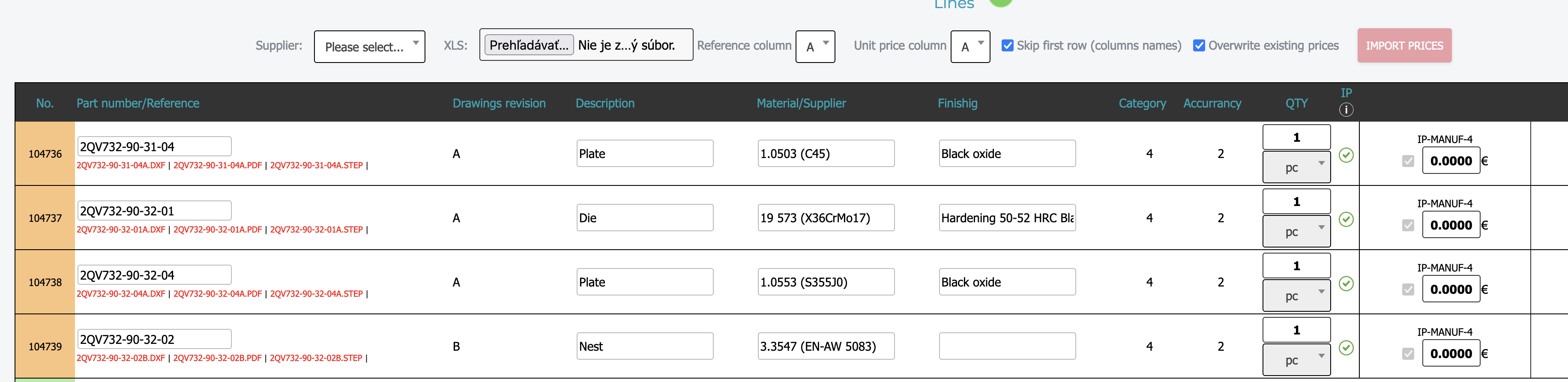The width and height of the screenshot is (1568, 382).
Task: Uncheck Overwrite existing prices
Action: [x=1199, y=46]
